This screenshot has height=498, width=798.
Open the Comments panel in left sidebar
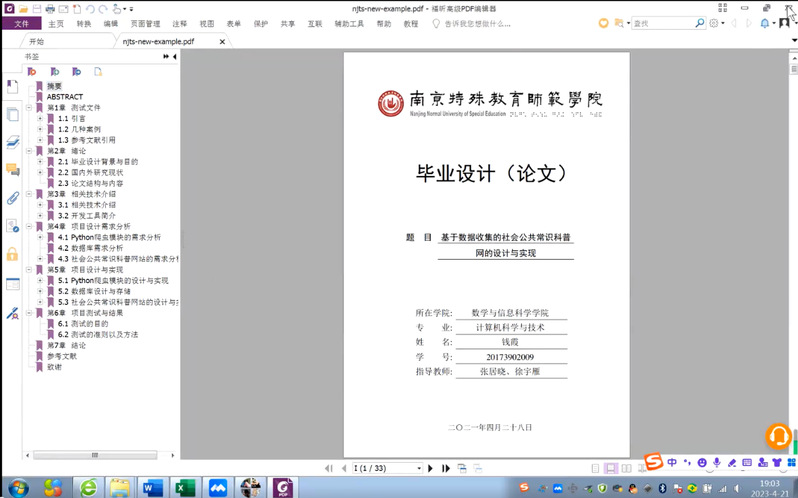click(x=12, y=170)
